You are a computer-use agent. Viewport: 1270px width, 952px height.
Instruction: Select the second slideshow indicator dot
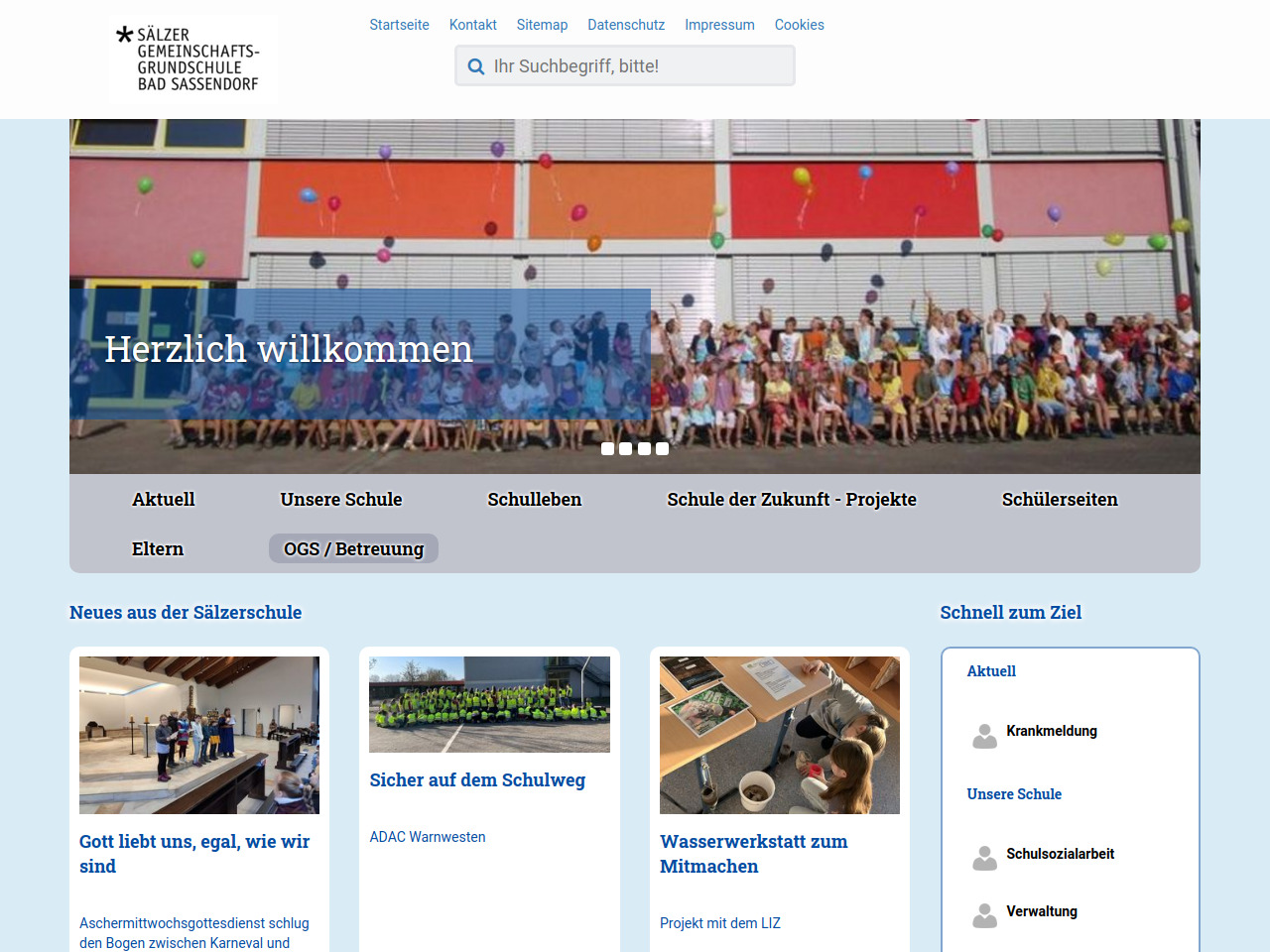point(625,449)
